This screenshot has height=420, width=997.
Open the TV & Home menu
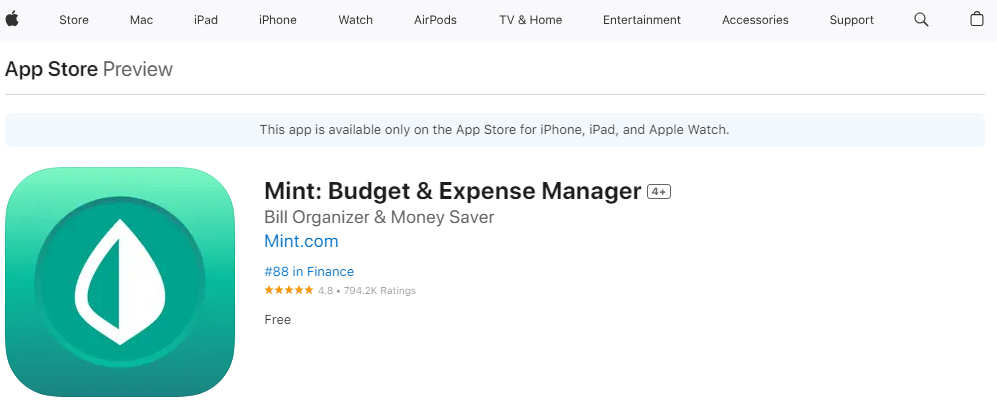point(531,20)
